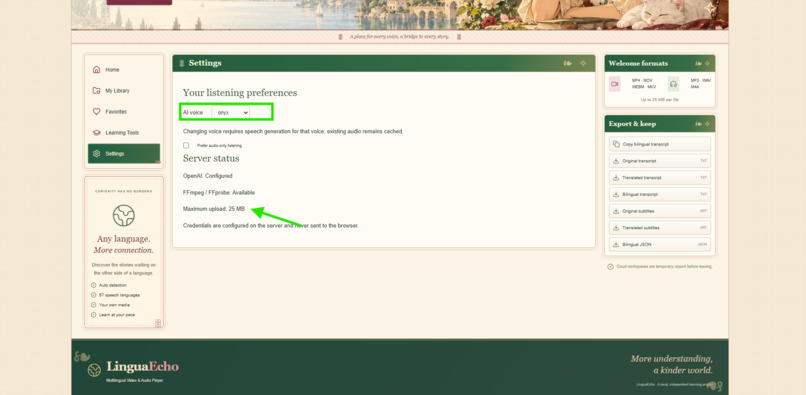Screen dimensions: 806x395
Task: Click download icon beside Bilingual JSON
Action: [x=616, y=244]
